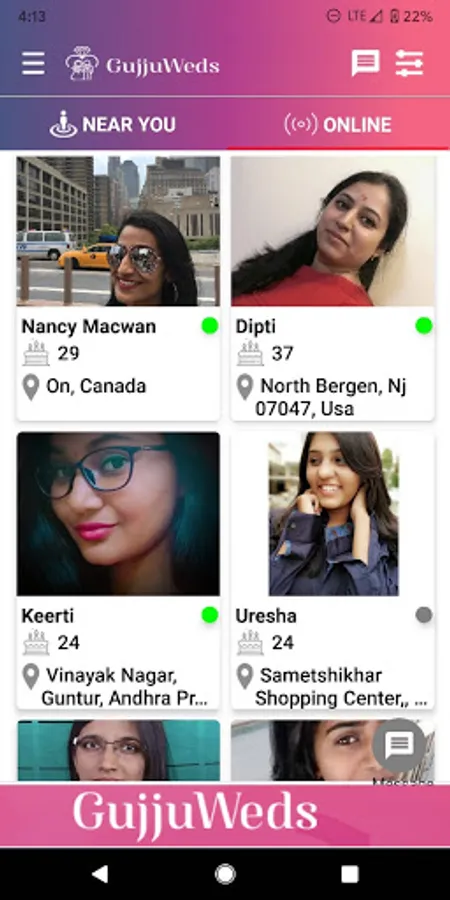Tap the Keerti name label
Viewport: 450px width, 900px height.
[48, 616]
